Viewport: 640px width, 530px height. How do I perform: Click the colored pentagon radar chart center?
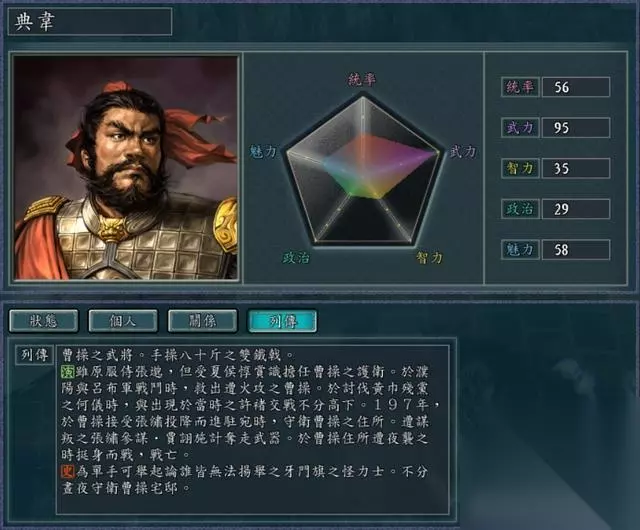(363, 171)
